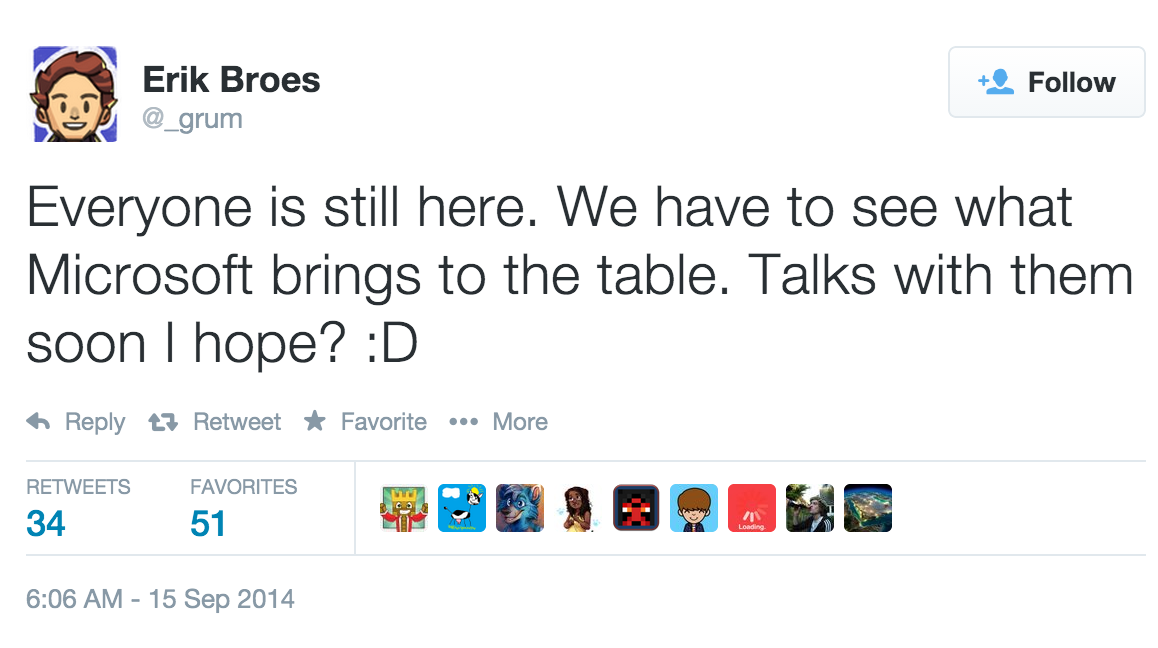Open the girl in yellow dress avatar
Viewport: 1158px width, 648px height.
[578, 508]
